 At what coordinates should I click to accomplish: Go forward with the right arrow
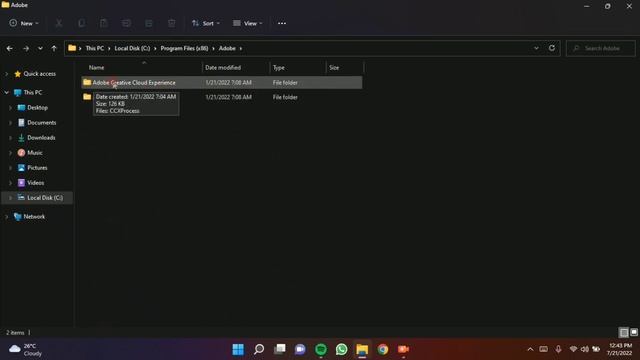click(26, 48)
